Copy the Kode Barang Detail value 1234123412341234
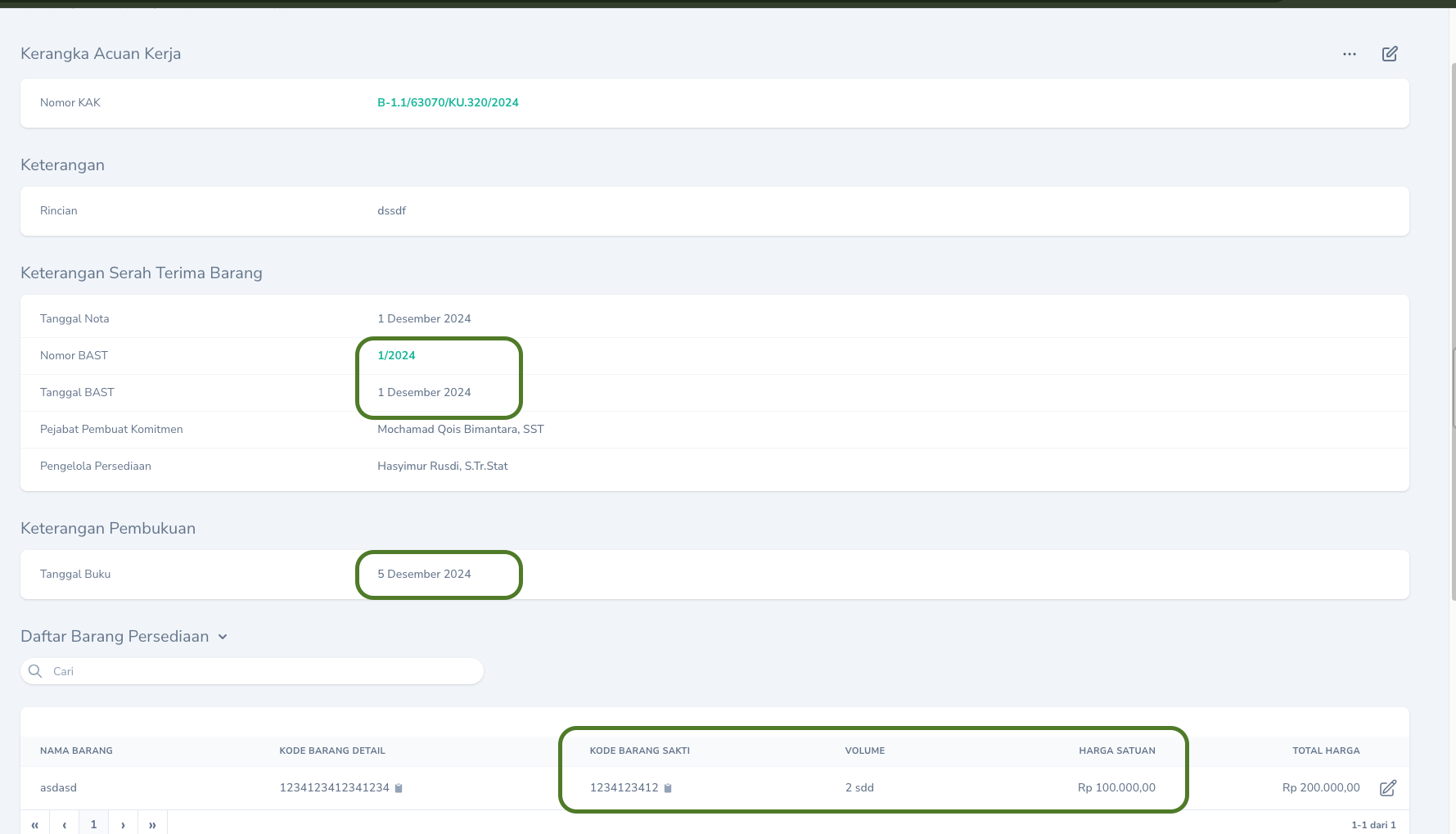This screenshot has height=834, width=1456. point(399,788)
